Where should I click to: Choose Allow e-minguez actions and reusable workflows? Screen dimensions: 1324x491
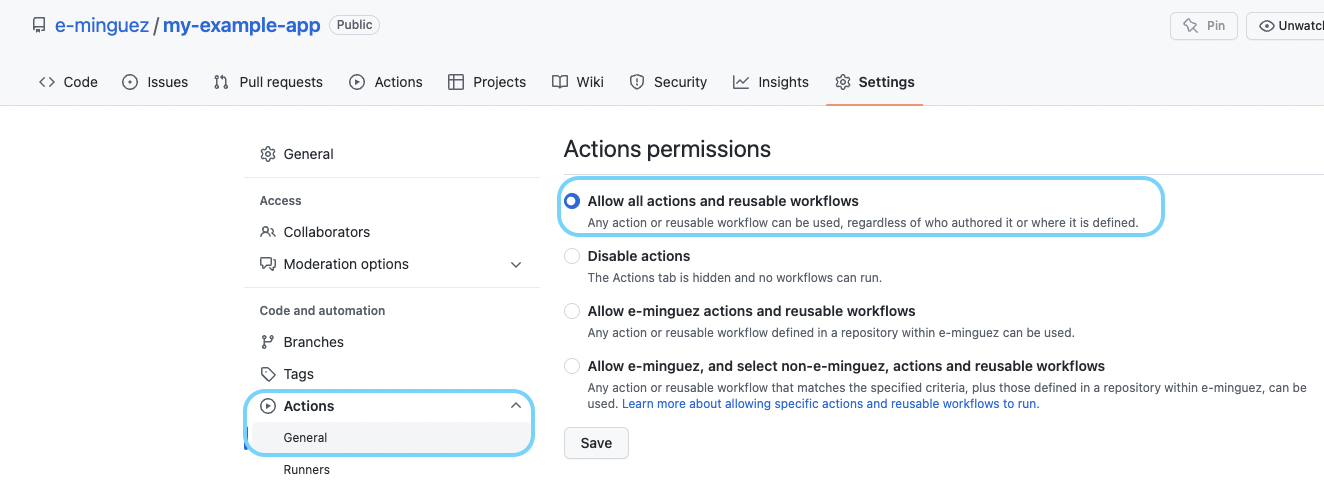(572, 311)
